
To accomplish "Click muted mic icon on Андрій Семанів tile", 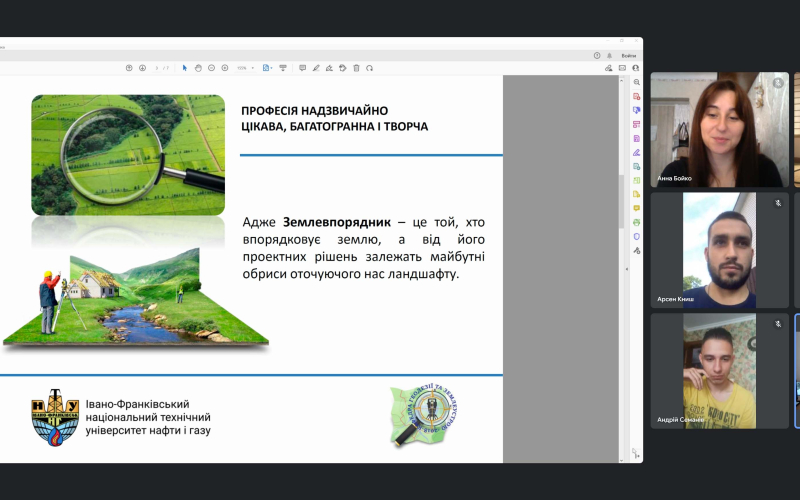I will [x=778, y=324].
